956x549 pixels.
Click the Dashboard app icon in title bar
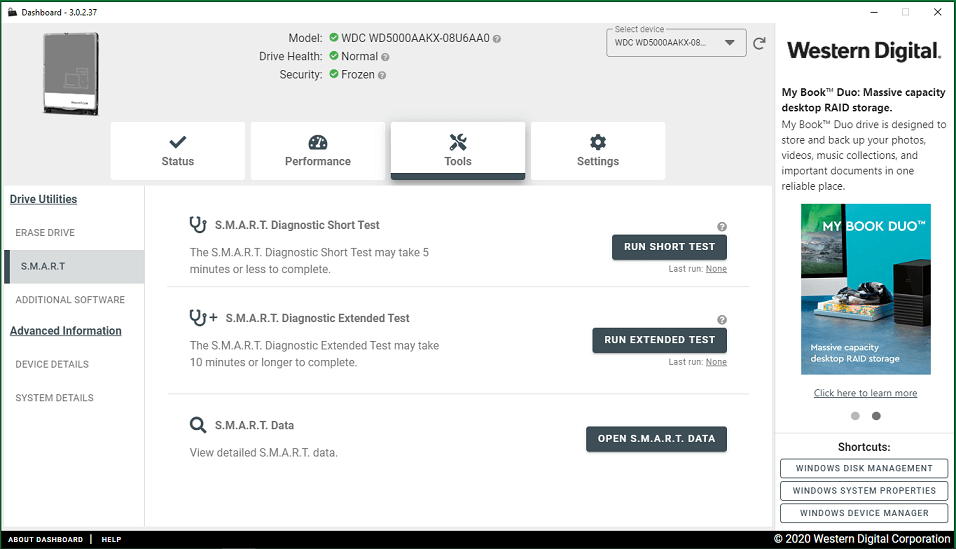pyautogui.click(x=12, y=12)
